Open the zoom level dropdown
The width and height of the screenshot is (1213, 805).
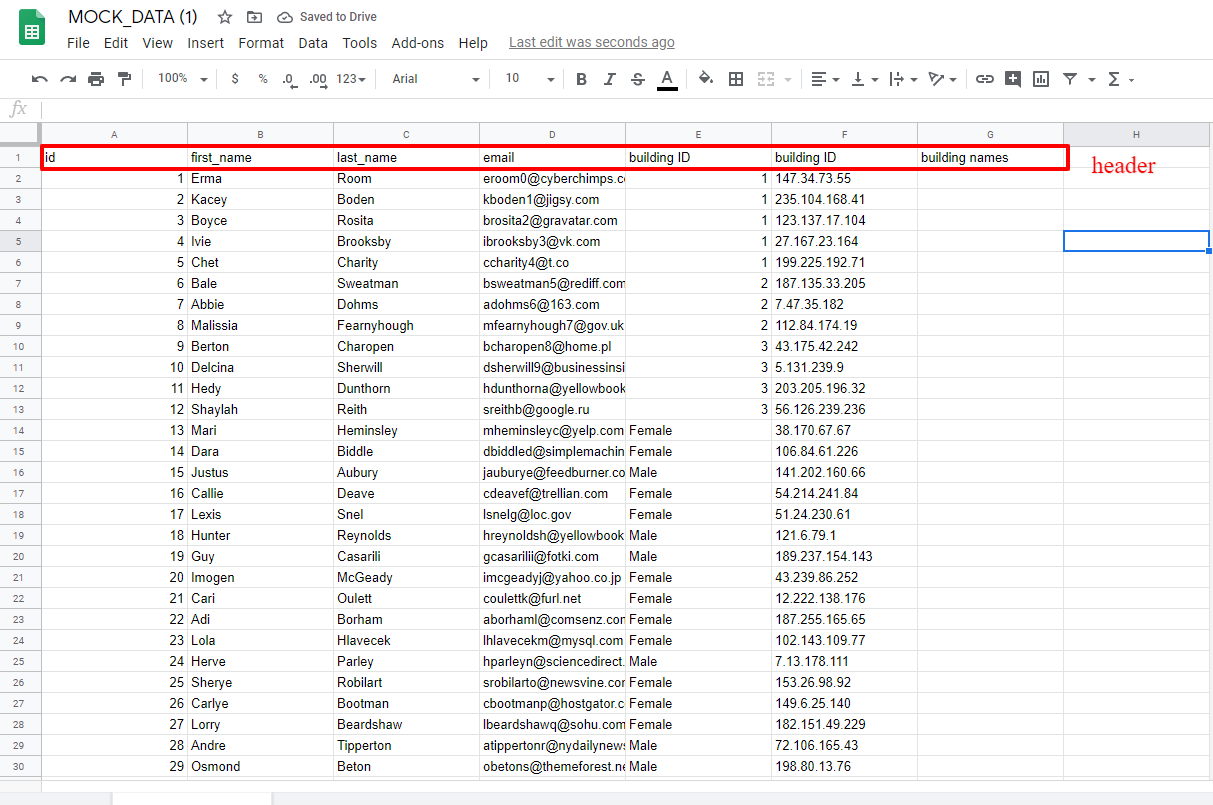coord(183,79)
